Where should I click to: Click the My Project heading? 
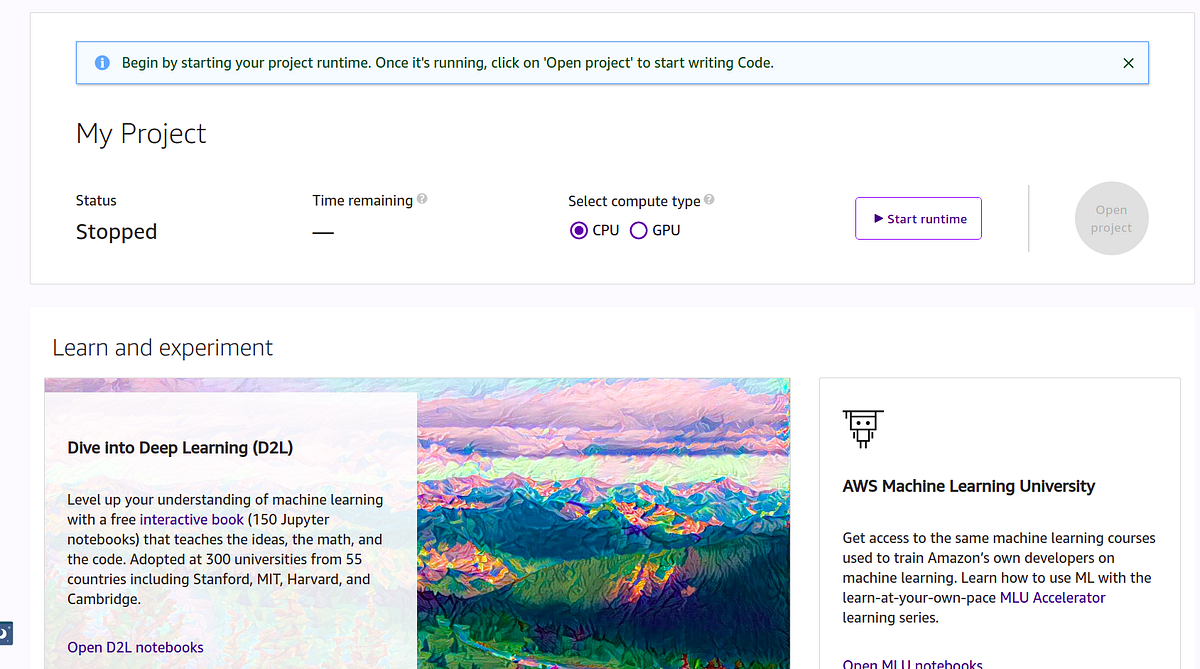[141, 132]
